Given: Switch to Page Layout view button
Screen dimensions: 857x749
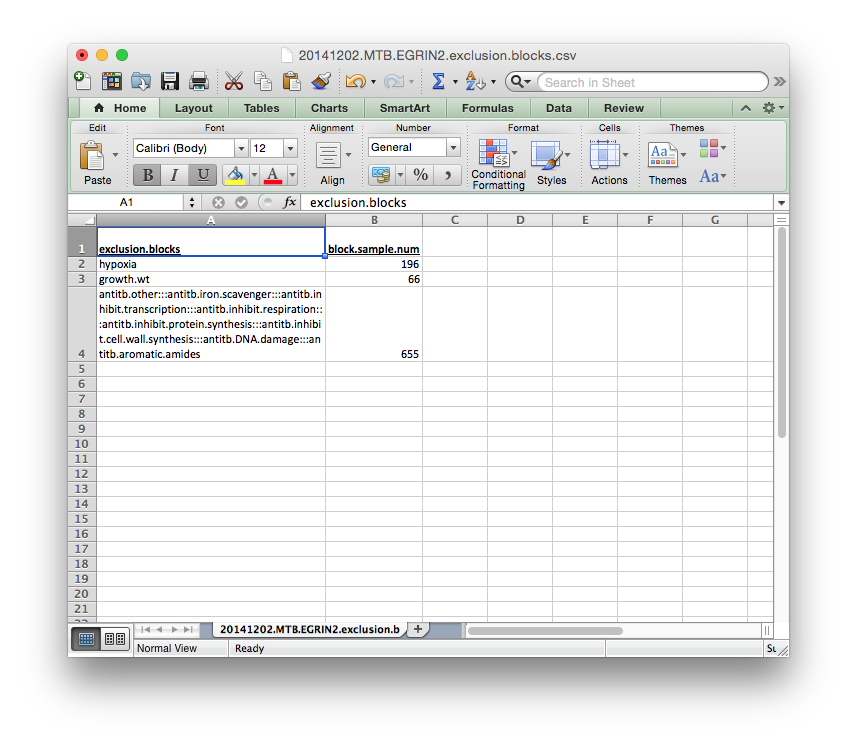Looking at the screenshot, I should coord(115,639).
